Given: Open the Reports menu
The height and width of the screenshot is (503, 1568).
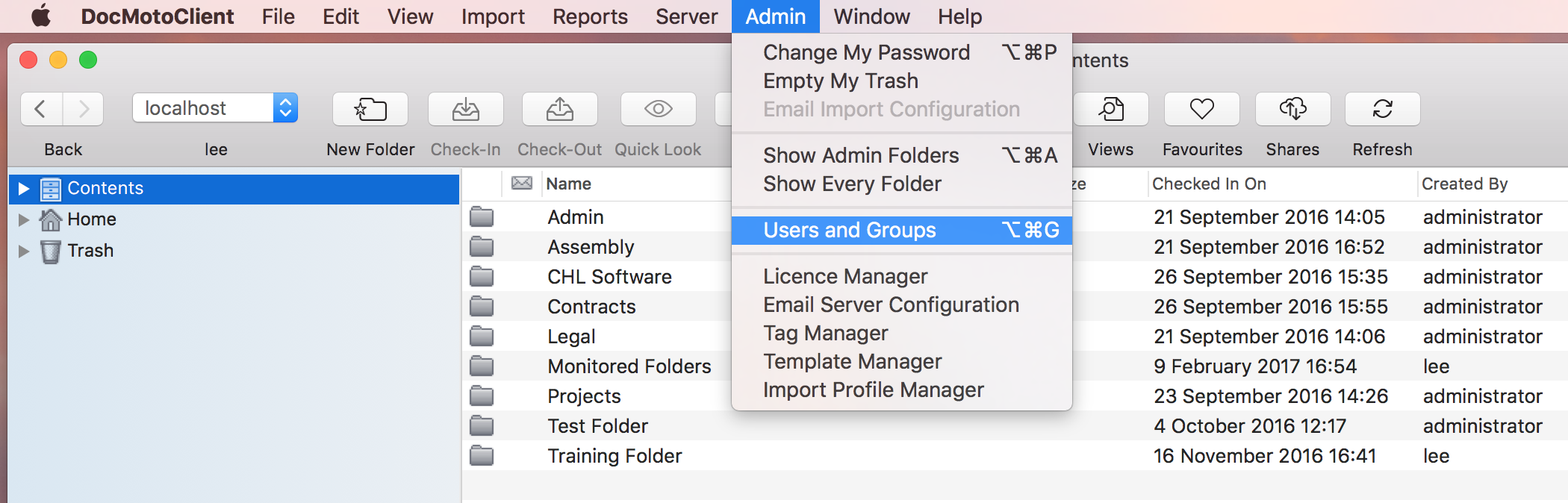Looking at the screenshot, I should point(590,16).
